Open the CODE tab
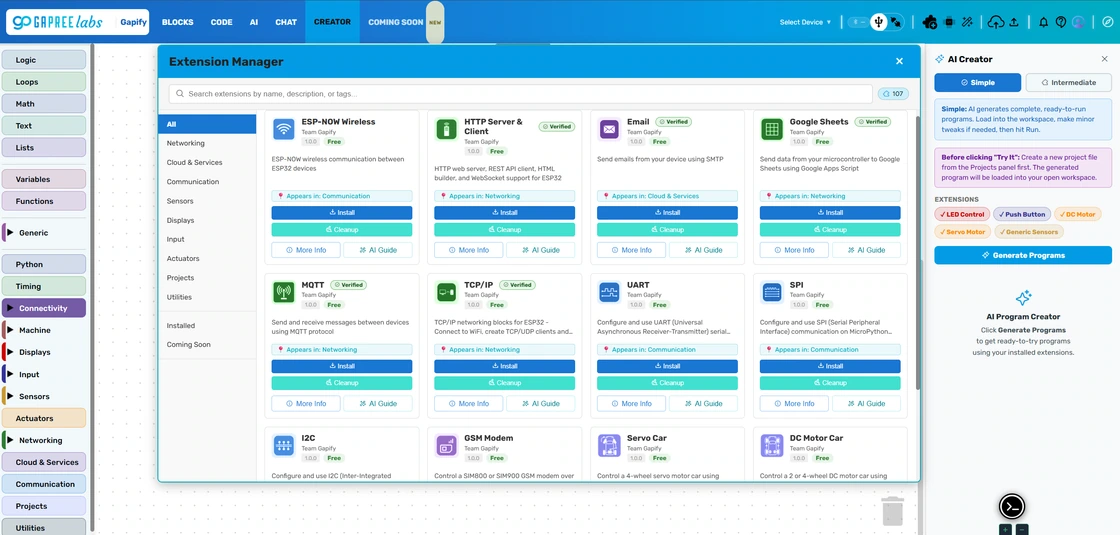 221,22
